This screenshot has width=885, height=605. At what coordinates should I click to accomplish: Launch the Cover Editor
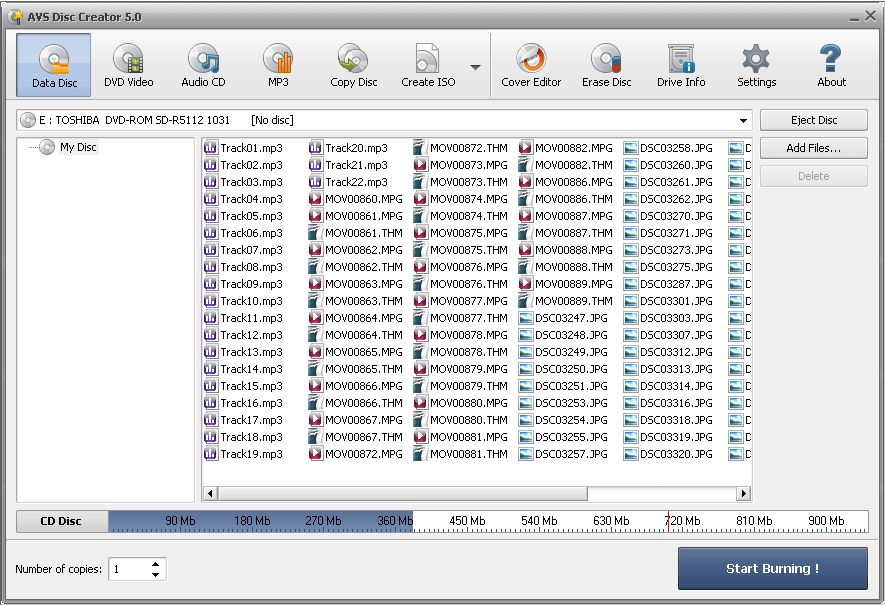click(531, 63)
